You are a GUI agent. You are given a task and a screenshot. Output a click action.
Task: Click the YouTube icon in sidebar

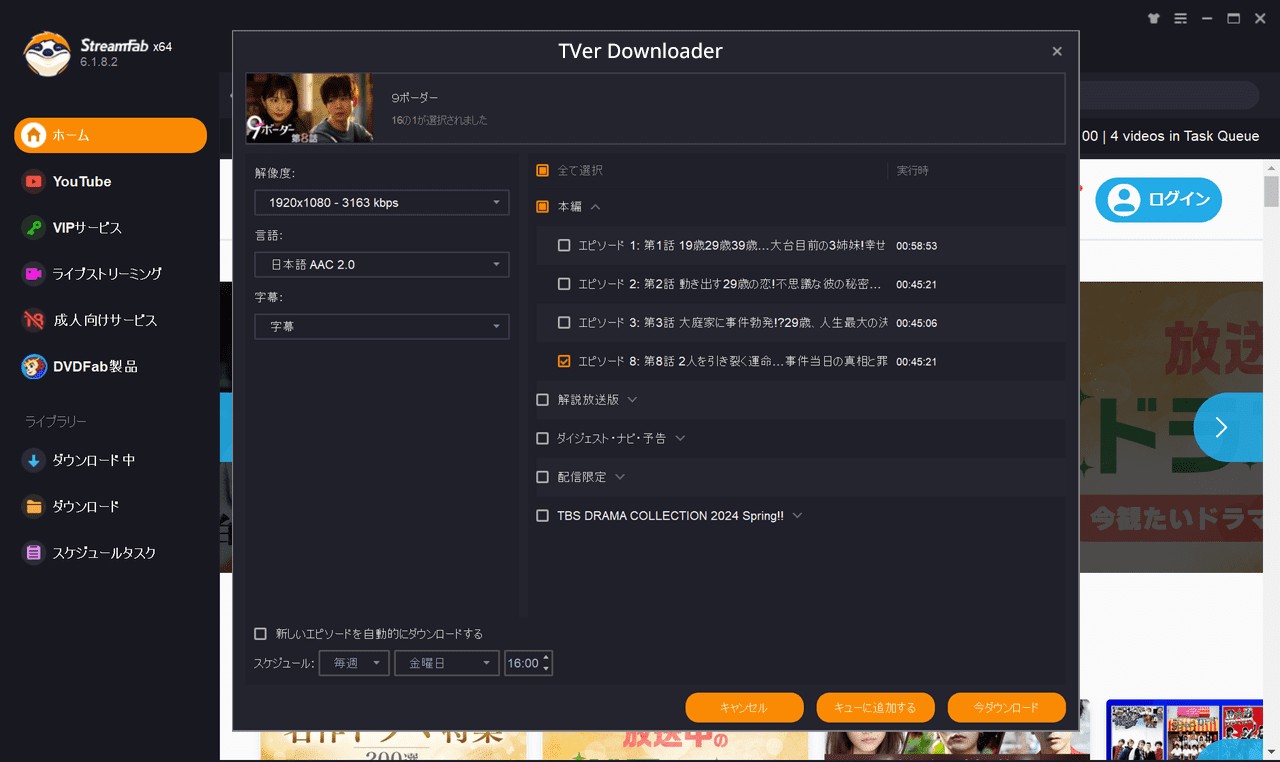coord(34,181)
